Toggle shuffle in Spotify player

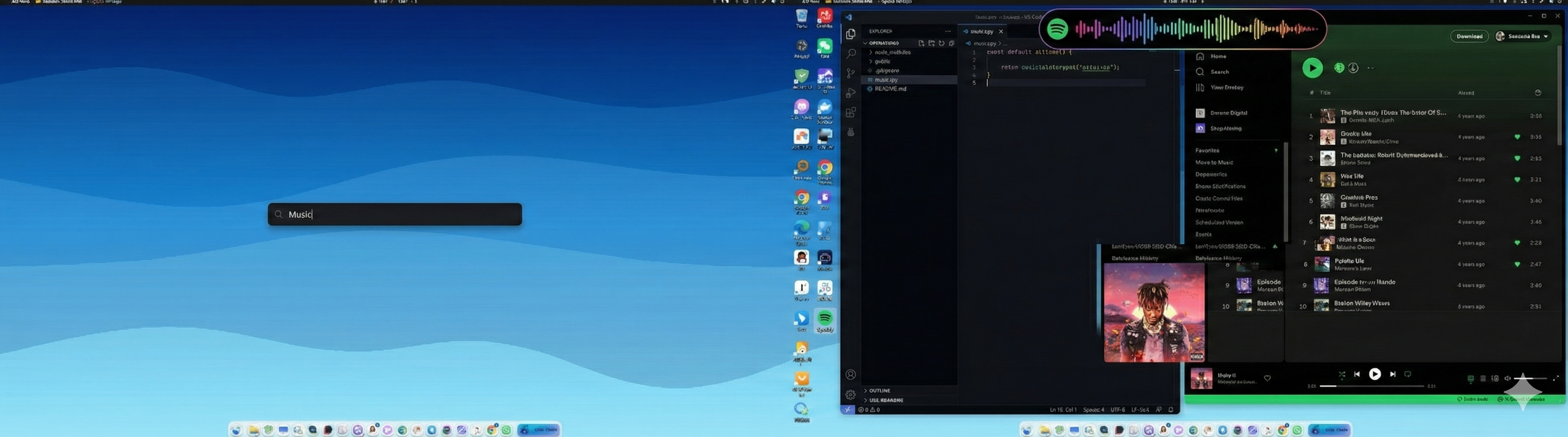[1341, 374]
